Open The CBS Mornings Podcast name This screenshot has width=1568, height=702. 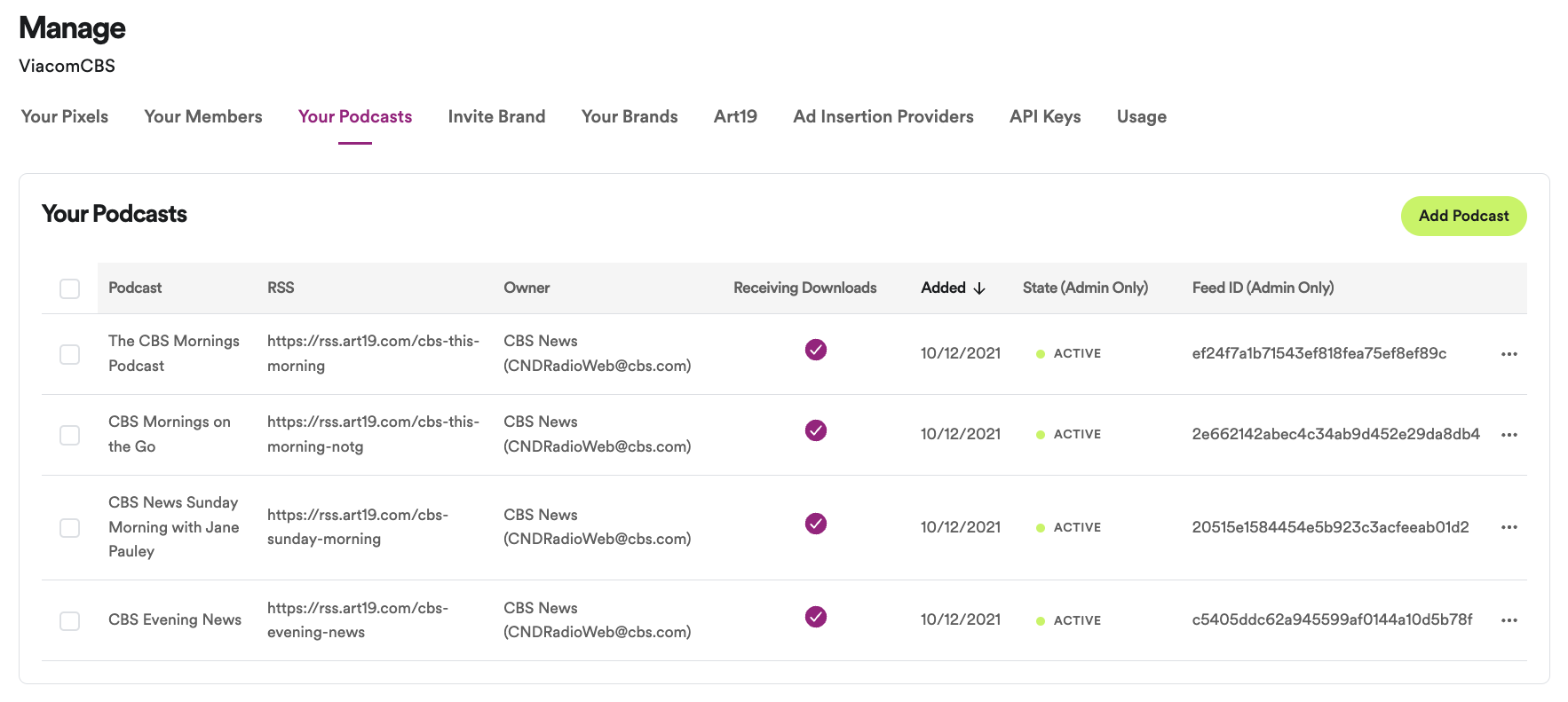click(x=174, y=353)
